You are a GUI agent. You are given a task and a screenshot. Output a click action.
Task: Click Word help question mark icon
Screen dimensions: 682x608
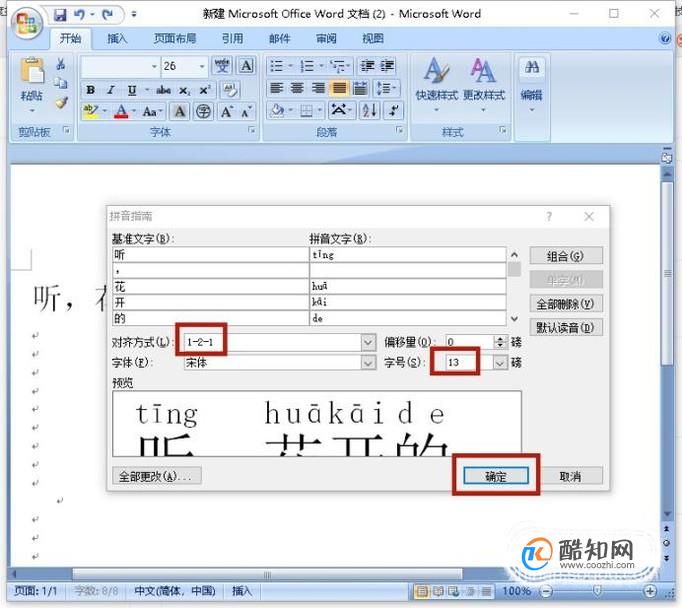665,39
